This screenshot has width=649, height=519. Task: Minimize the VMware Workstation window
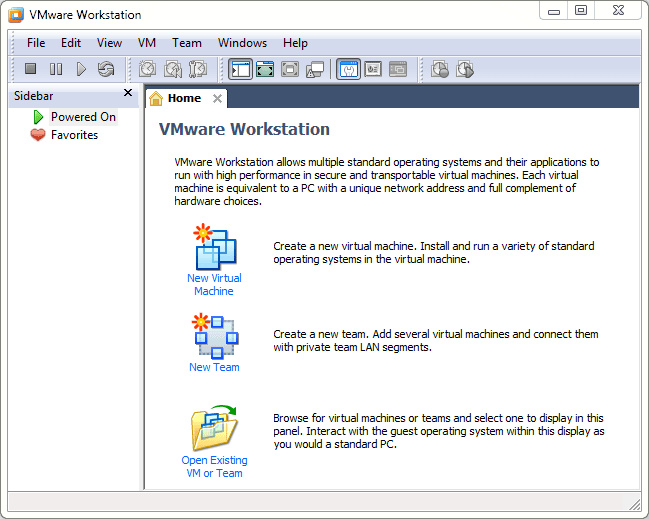pyautogui.click(x=554, y=10)
